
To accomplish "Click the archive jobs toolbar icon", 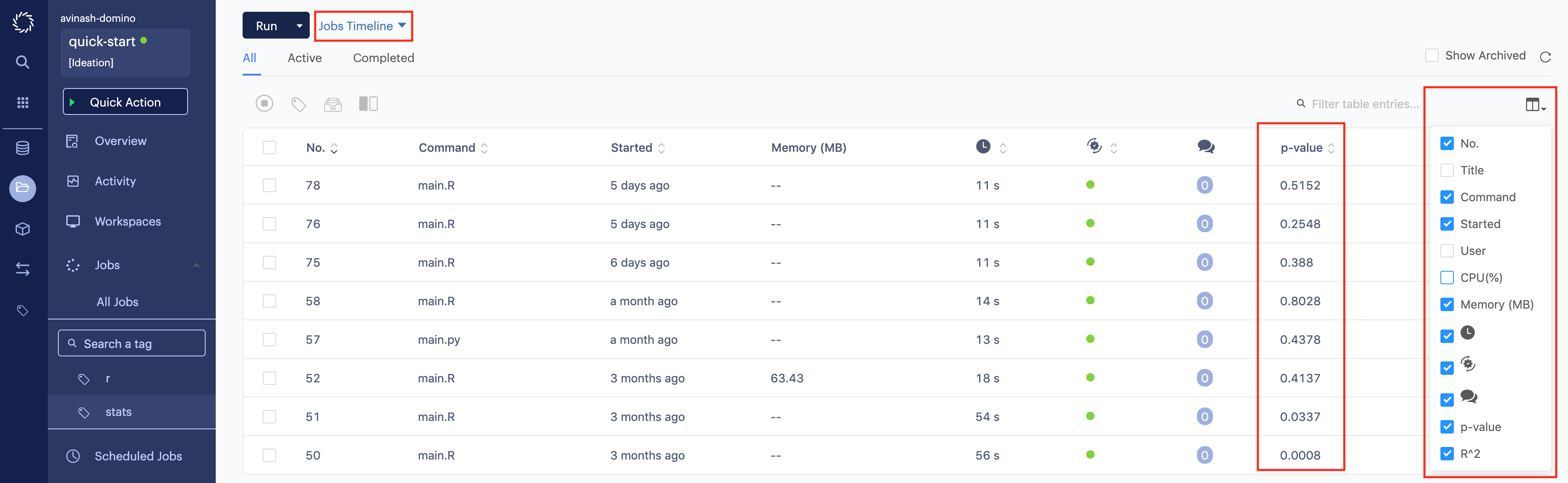I will pyautogui.click(x=332, y=105).
